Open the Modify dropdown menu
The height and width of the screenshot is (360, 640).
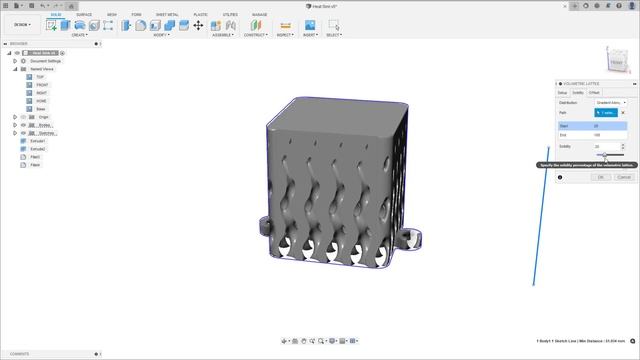tap(161, 35)
